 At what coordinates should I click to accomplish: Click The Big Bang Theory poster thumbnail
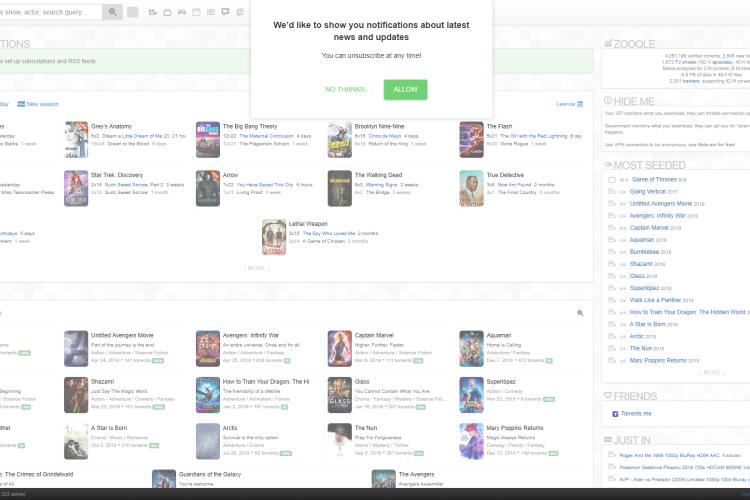click(208, 140)
